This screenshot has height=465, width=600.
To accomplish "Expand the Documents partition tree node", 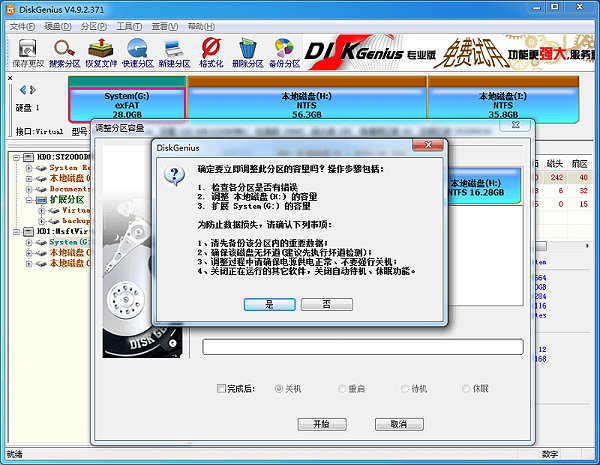I will pos(29,189).
